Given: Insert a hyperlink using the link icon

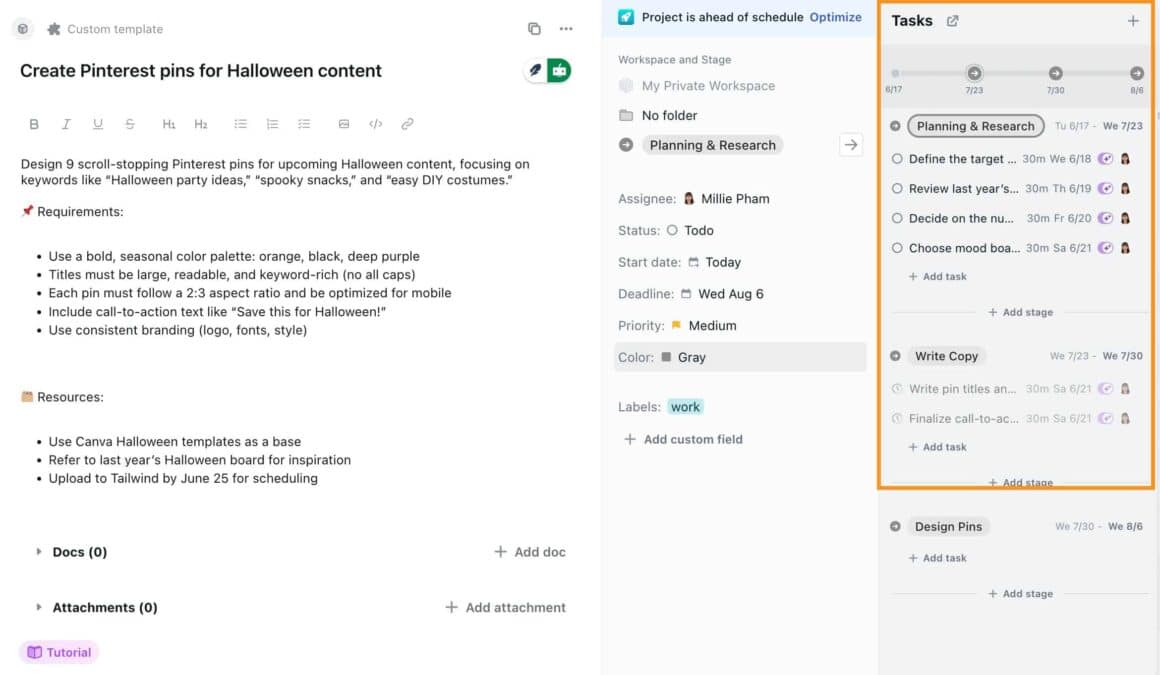Looking at the screenshot, I should 407,123.
